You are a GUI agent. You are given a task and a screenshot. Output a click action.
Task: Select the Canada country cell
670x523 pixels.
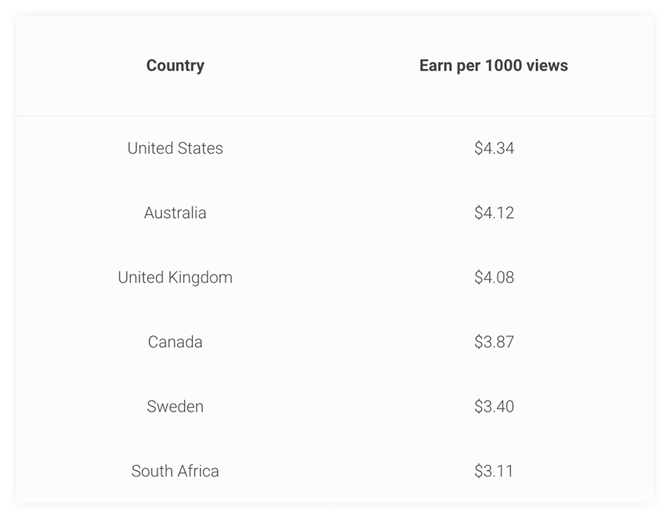click(x=175, y=342)
